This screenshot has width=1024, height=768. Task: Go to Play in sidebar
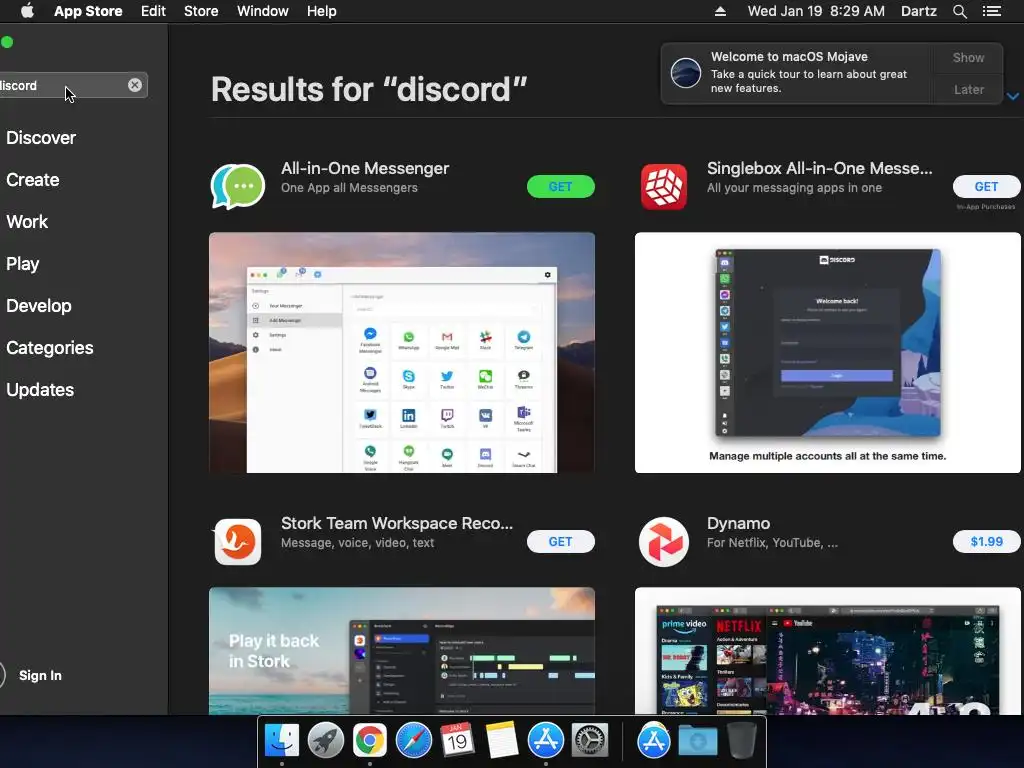click(23, 264)
